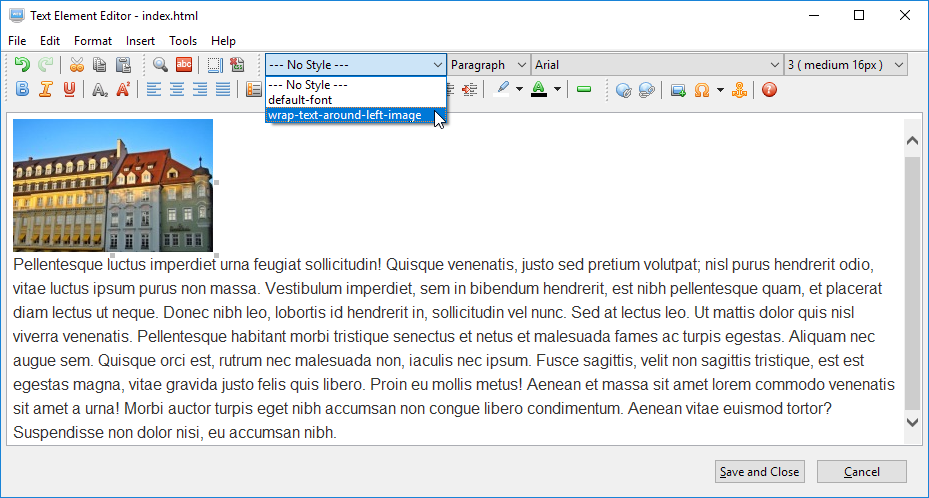
Task: Open the Help menu
Action: pyautogui.click(x=223, y=41)
